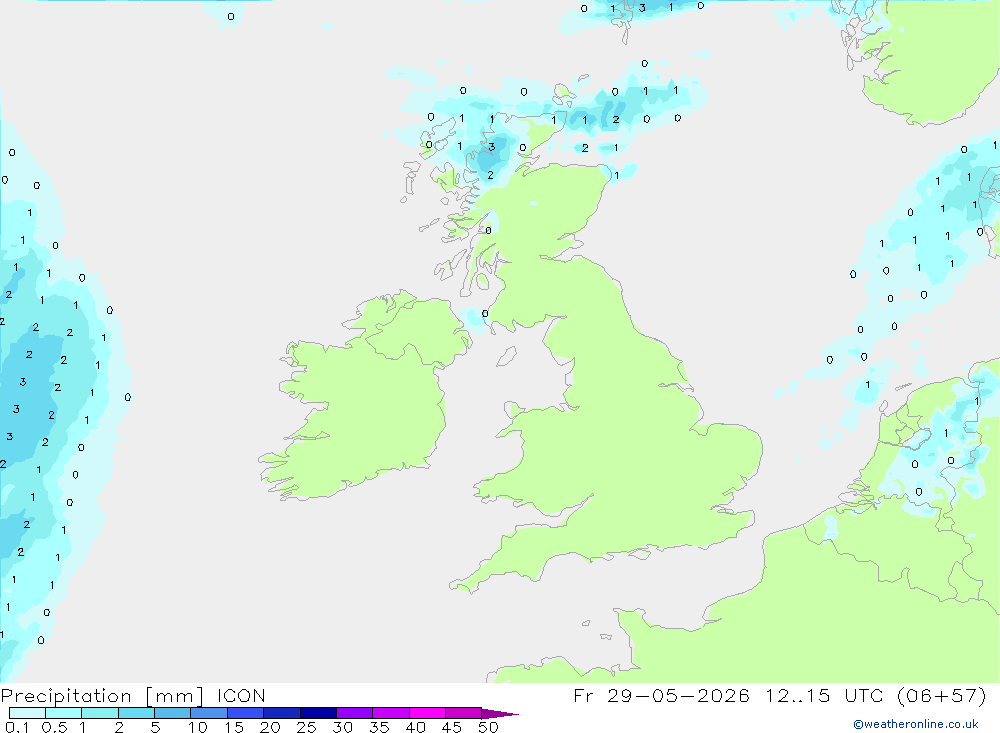Click the forecast date Fr 29-05-2026 label
Screen dimensions: 1000x733
click(x=661, y=695)
